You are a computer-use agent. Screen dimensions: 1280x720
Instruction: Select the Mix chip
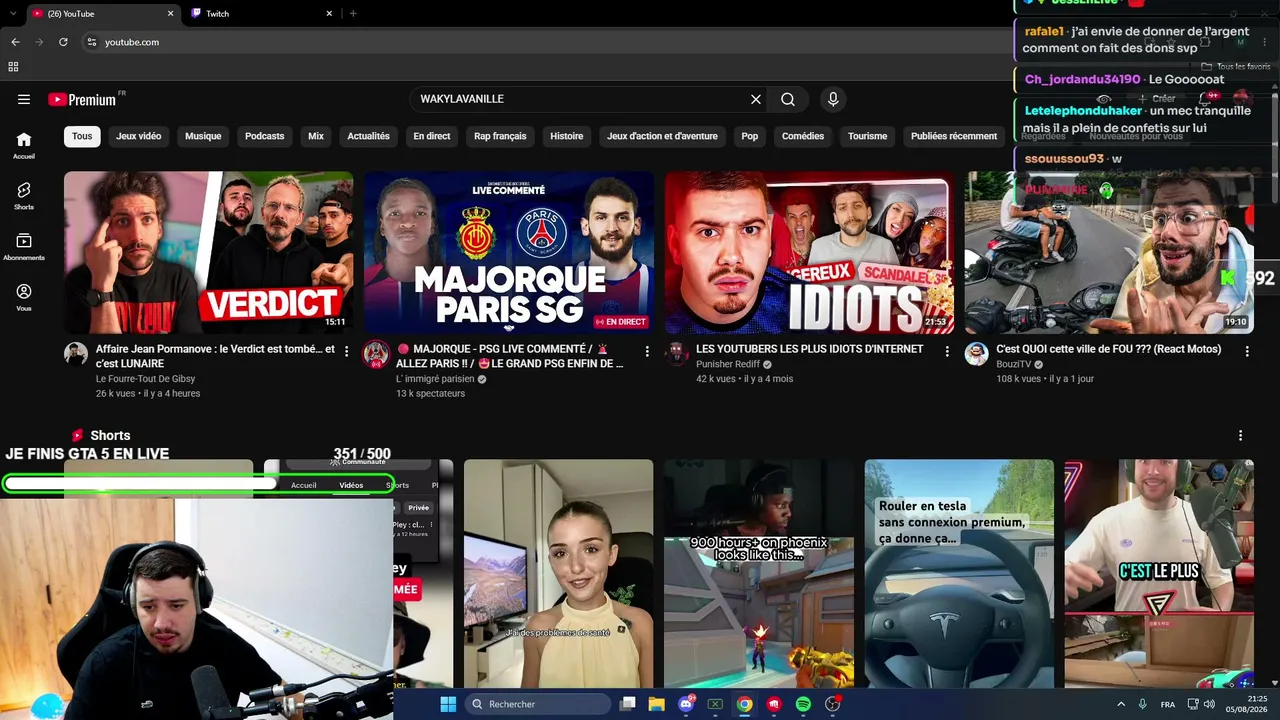(x=316, y=136)
